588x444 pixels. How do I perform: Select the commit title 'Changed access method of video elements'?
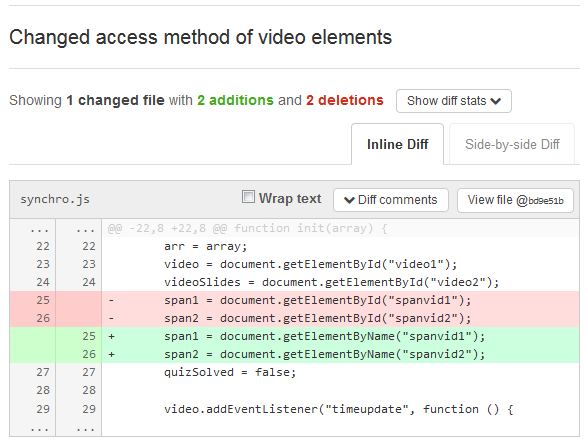pos(201,38)
